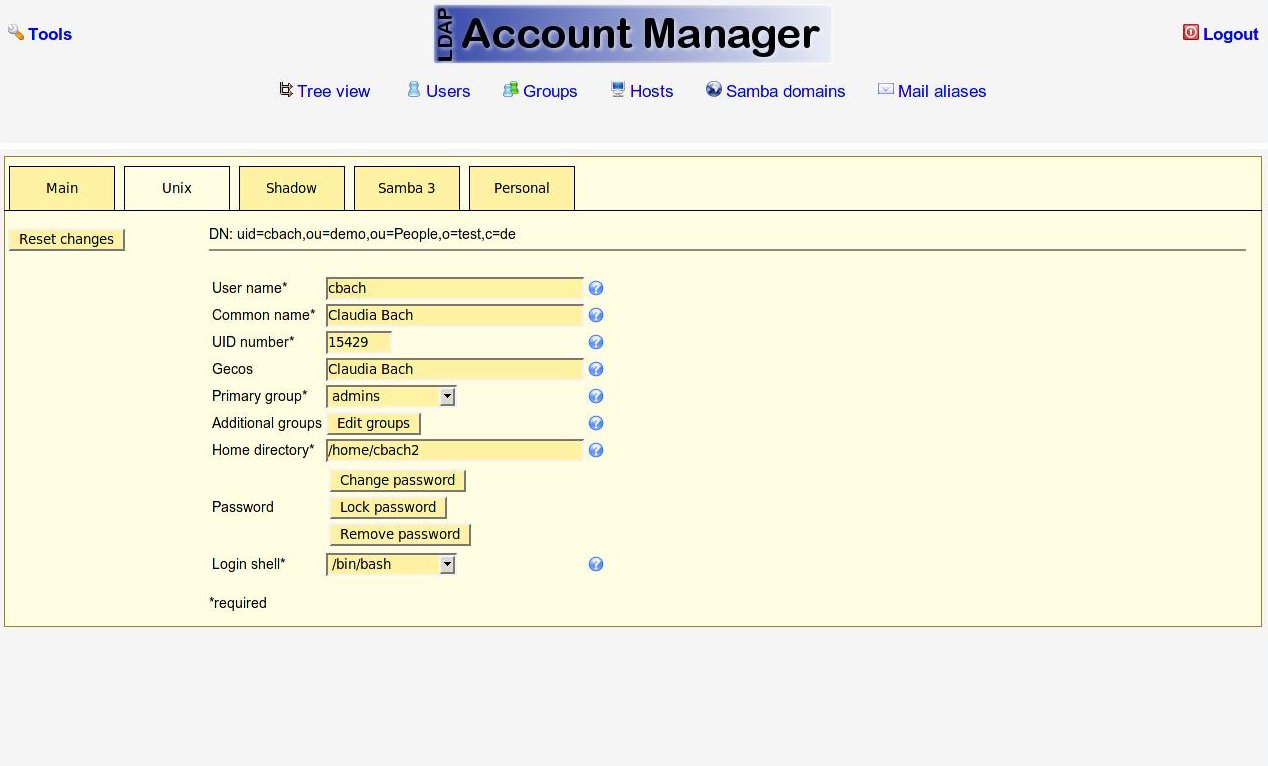
Task: Open the Primary group dropdown
Action: 447,396
